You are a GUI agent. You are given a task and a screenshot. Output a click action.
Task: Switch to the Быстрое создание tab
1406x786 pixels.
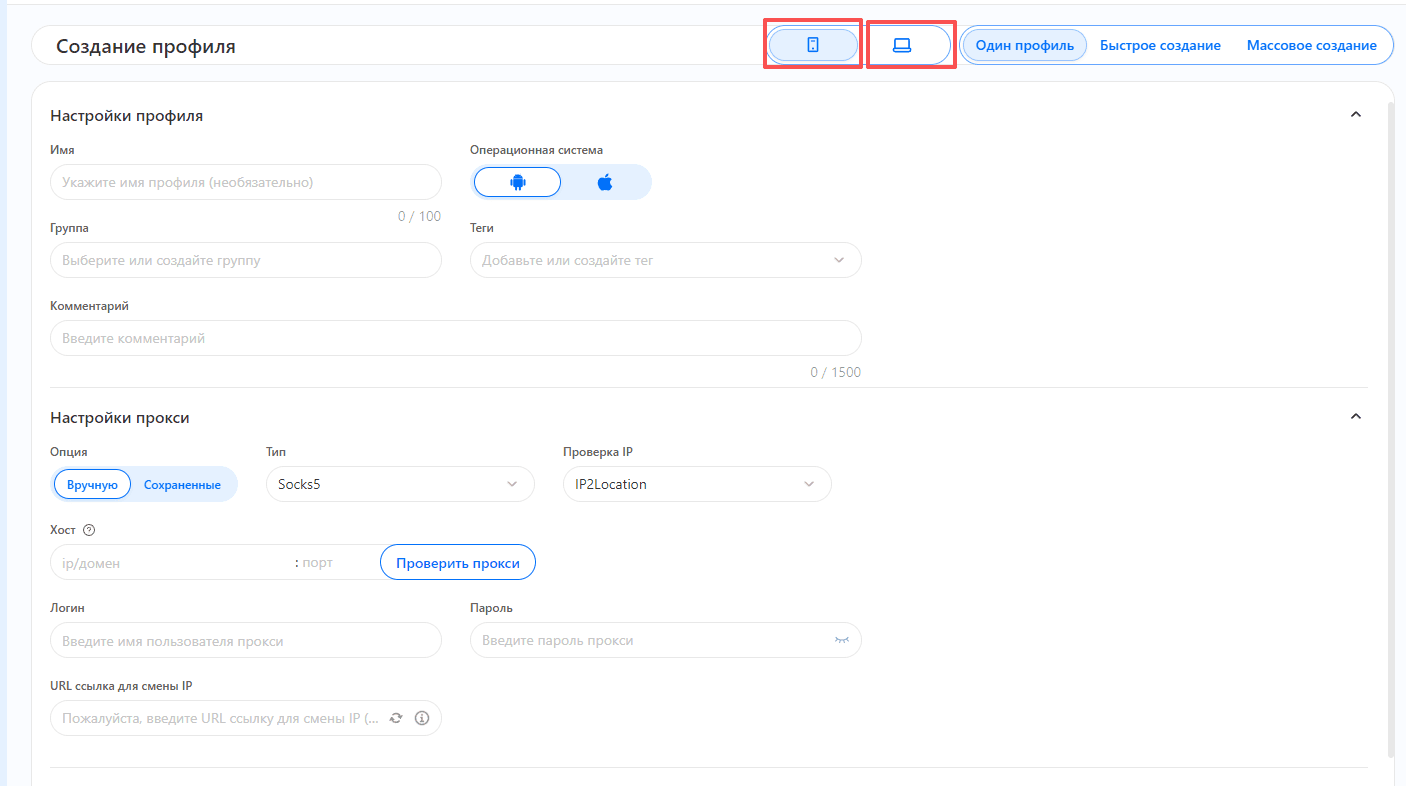point(1160,45)
